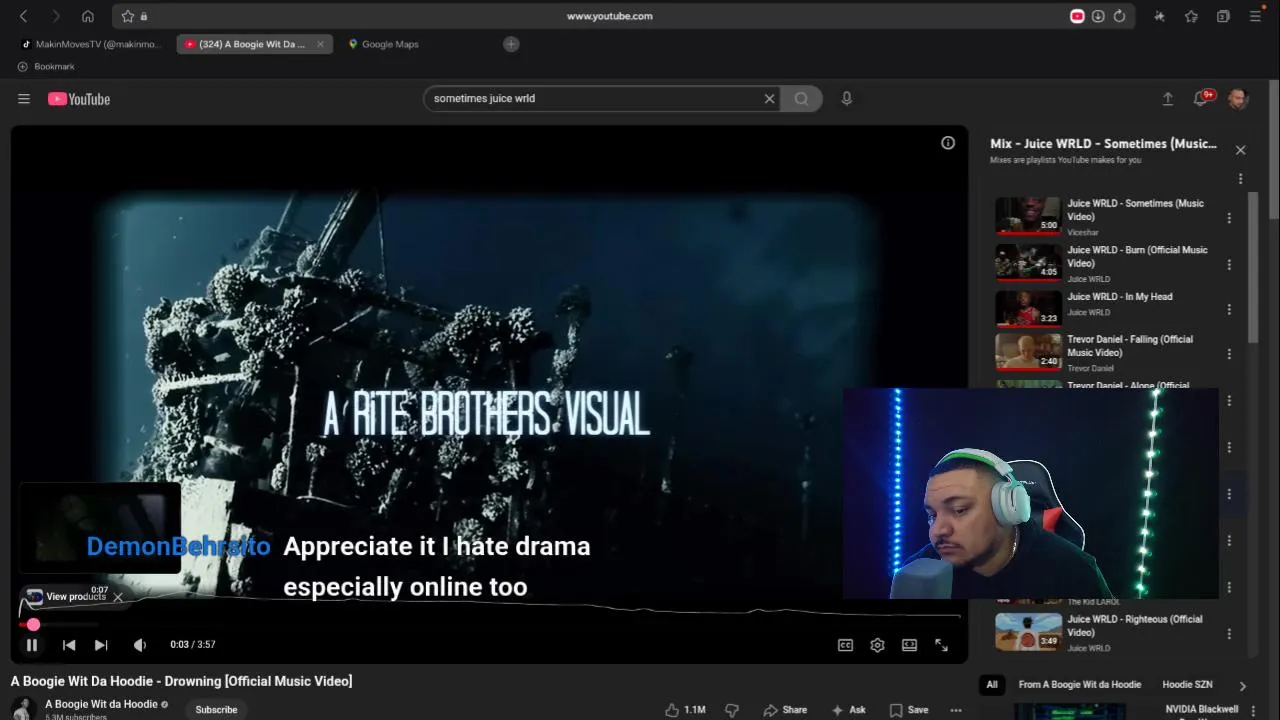Open the YouTube create upload icon
The image size is (1280, 720).
coord(1167,99)
